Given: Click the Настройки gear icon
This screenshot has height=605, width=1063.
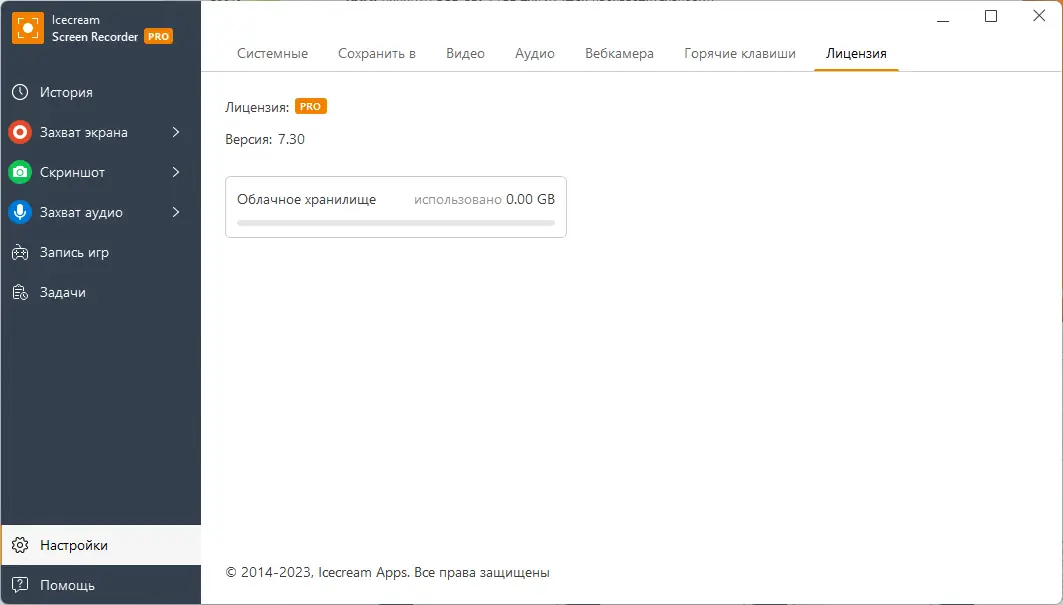Looking at the screenshot, I should tap(20, 545).
